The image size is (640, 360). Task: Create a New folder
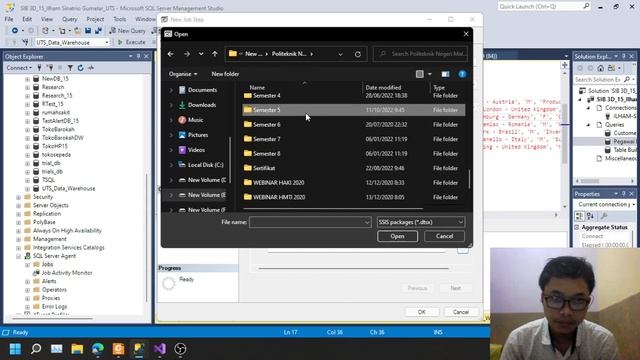225,74
